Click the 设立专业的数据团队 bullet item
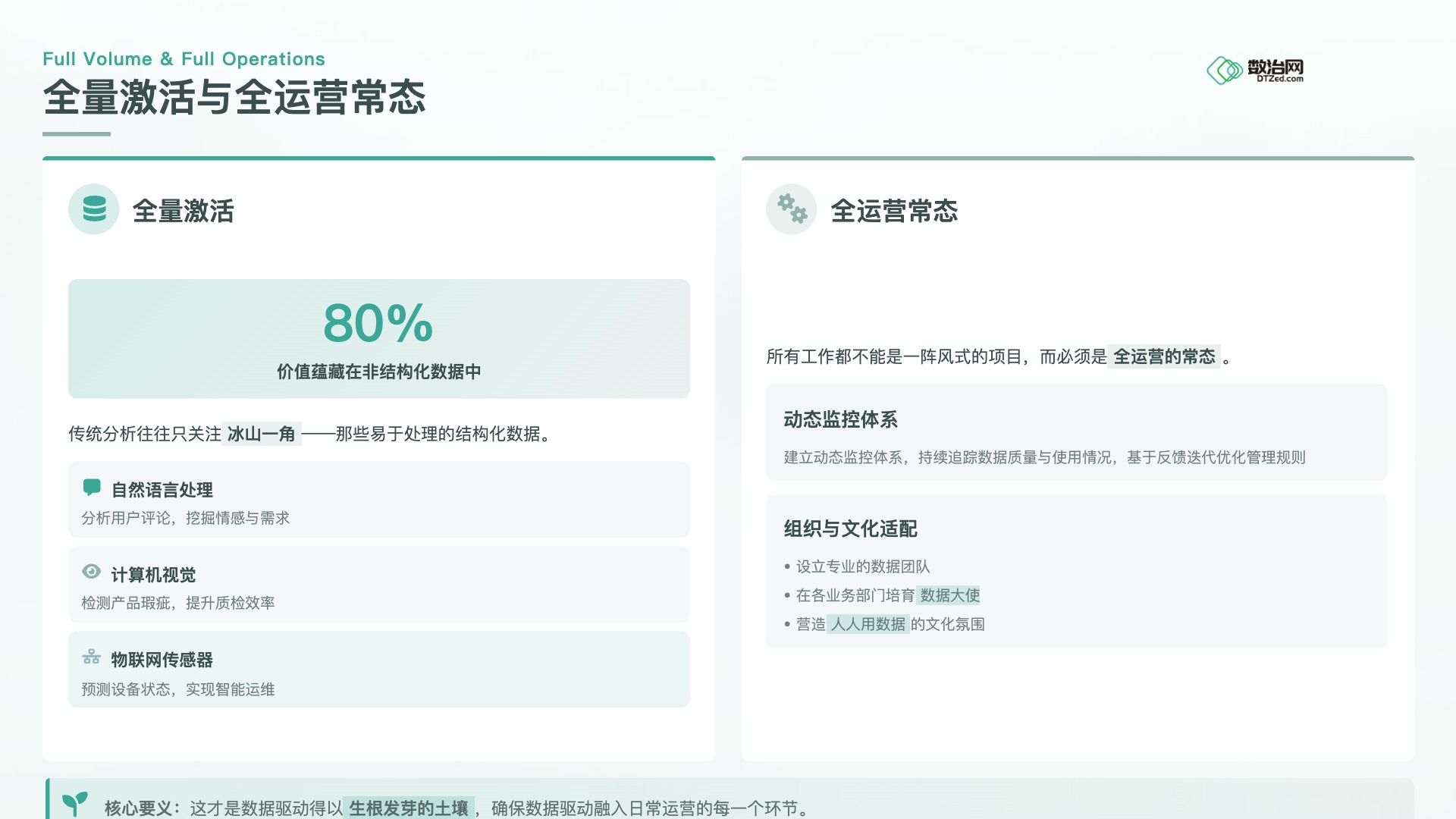Screen dimensions: 1456x819 (862, 566)
